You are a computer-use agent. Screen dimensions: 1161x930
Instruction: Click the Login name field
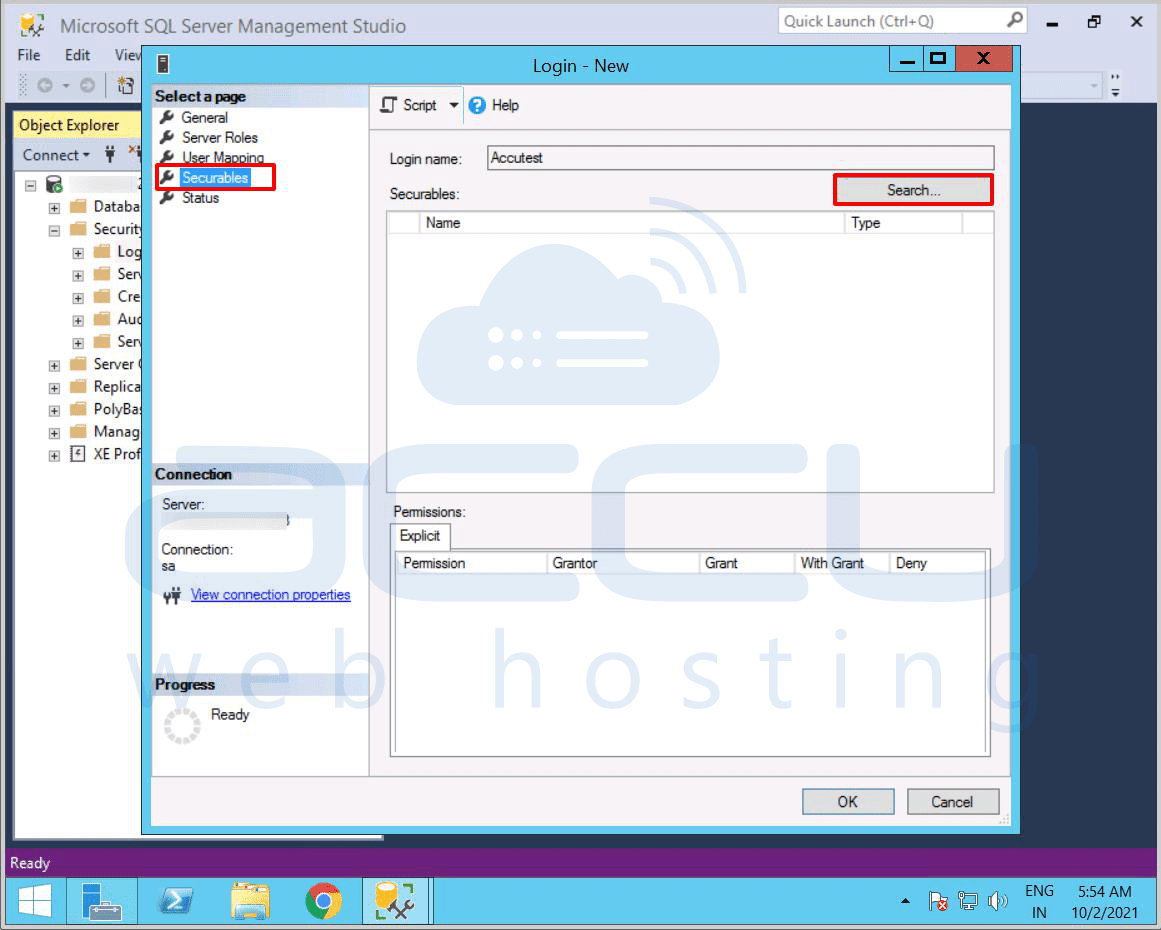[x=740, y=158]
